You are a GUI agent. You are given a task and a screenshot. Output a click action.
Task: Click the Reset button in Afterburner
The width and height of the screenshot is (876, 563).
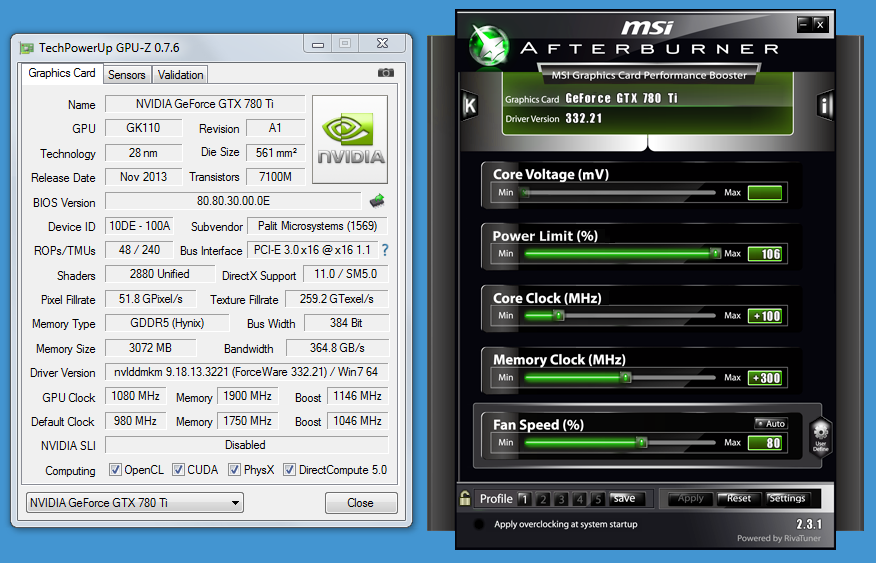tap(739, 498)
